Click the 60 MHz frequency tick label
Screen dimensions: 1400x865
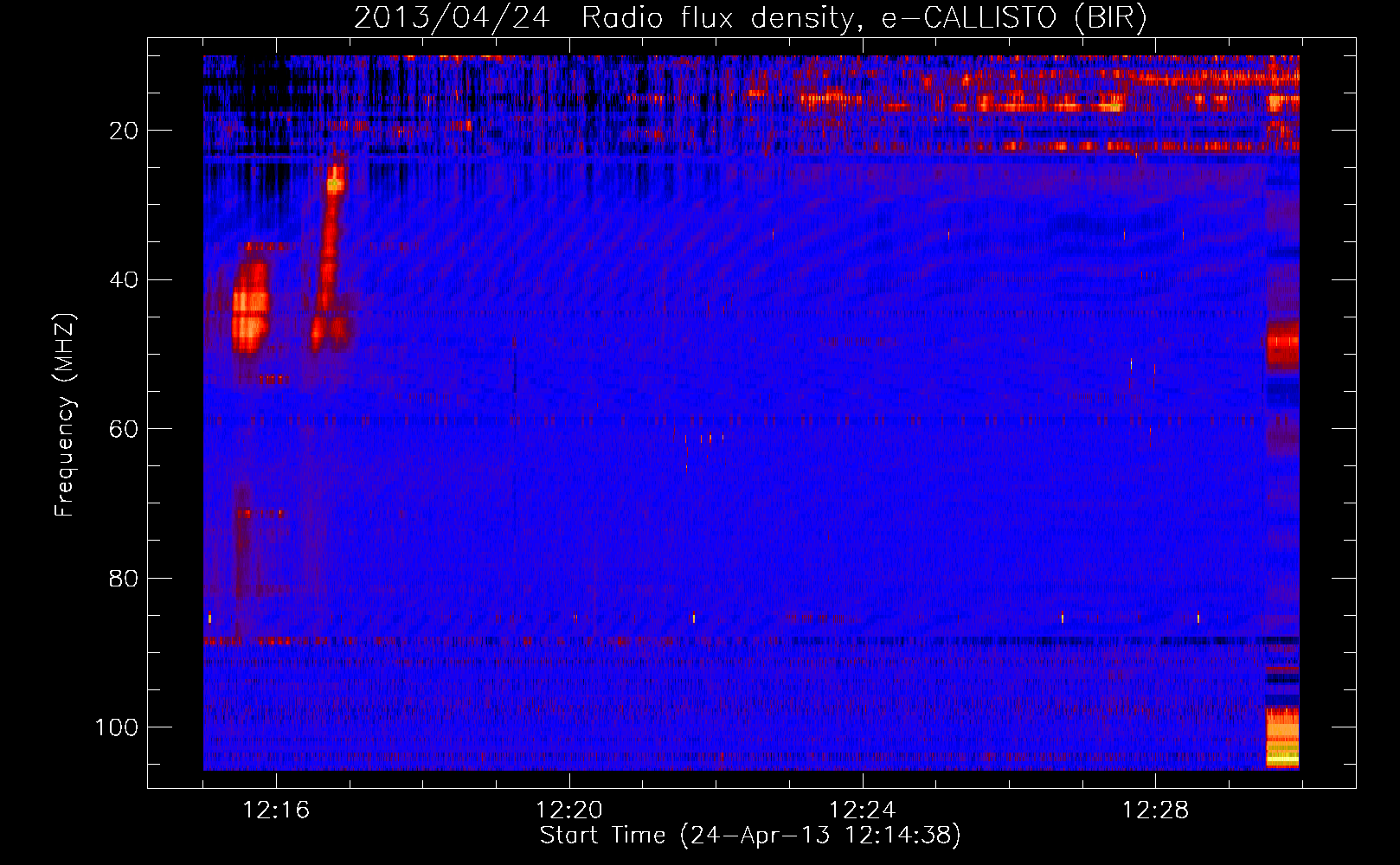[124, 429]
